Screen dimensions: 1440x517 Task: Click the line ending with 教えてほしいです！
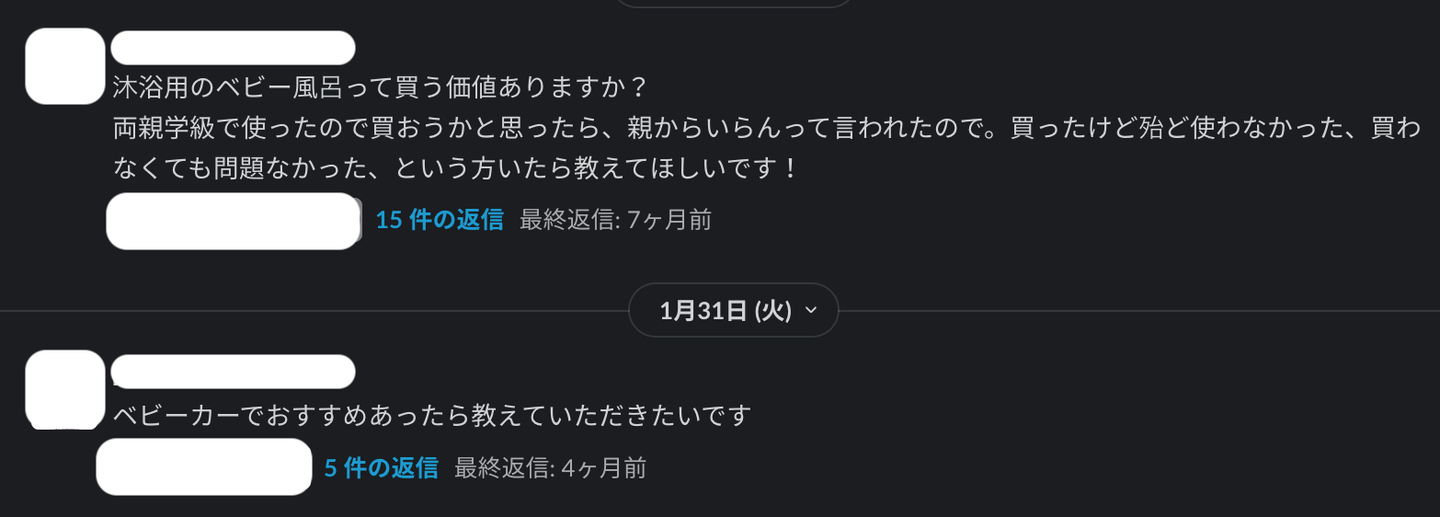point(456,168)
